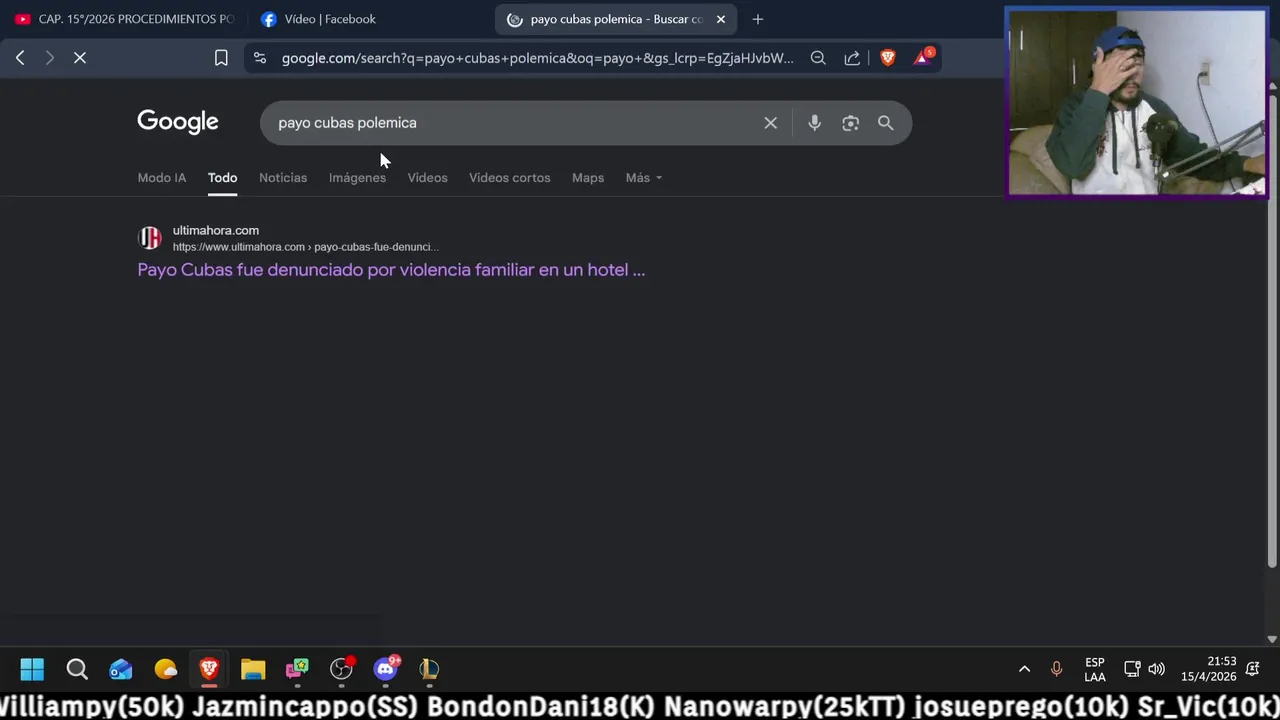The height and width of the screenshot is (720, 1280).
Task: Open Brave Shields lion icon
Action: pyautogui.click(x=887, y=58)
